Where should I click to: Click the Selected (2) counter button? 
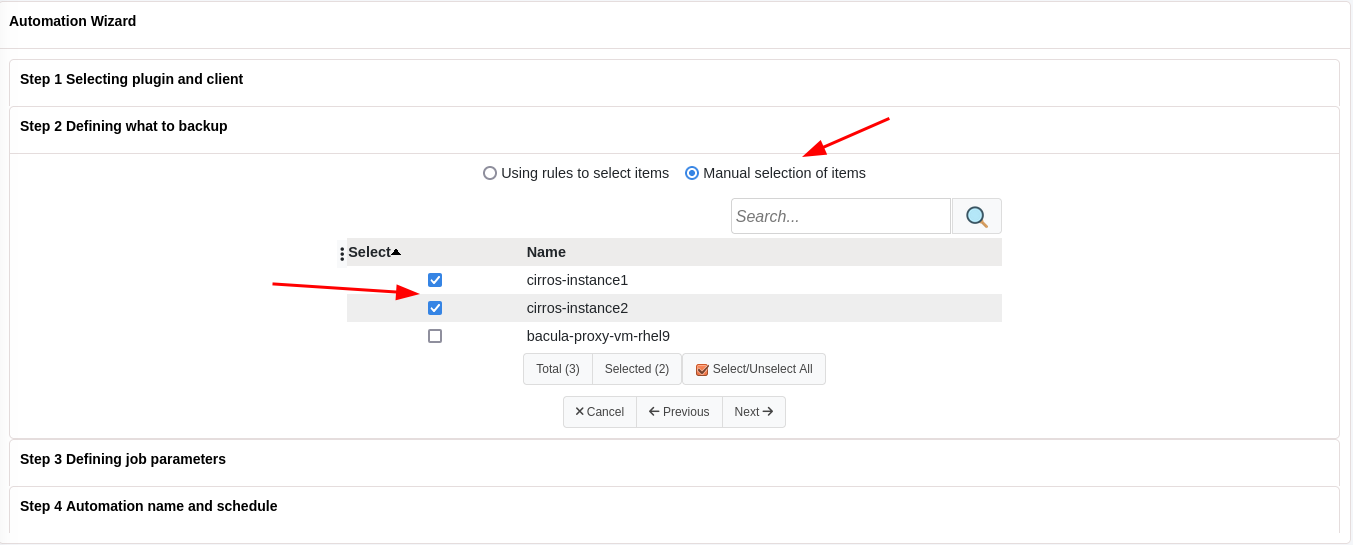pos(637,369)
